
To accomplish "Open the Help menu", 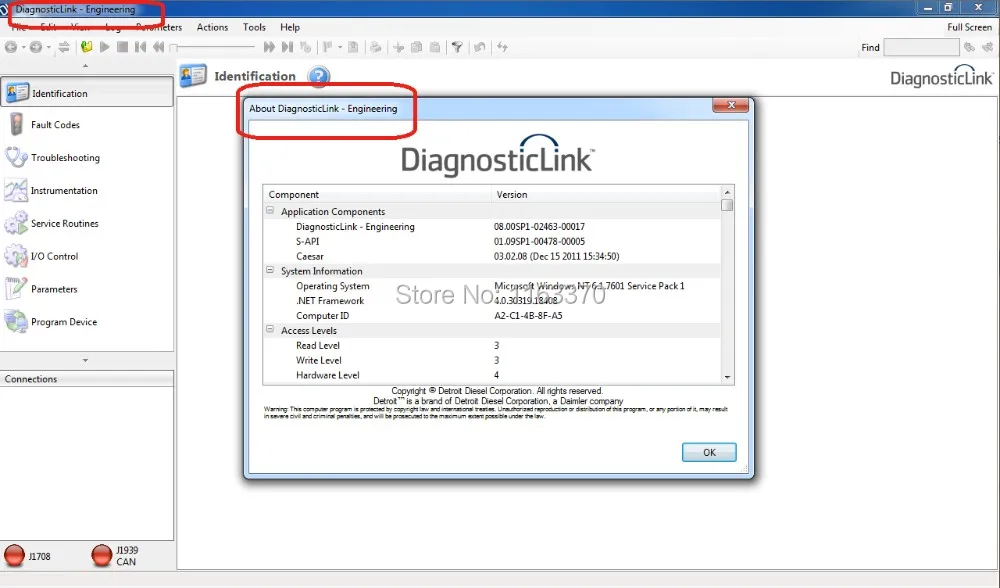I will point(290,27).
